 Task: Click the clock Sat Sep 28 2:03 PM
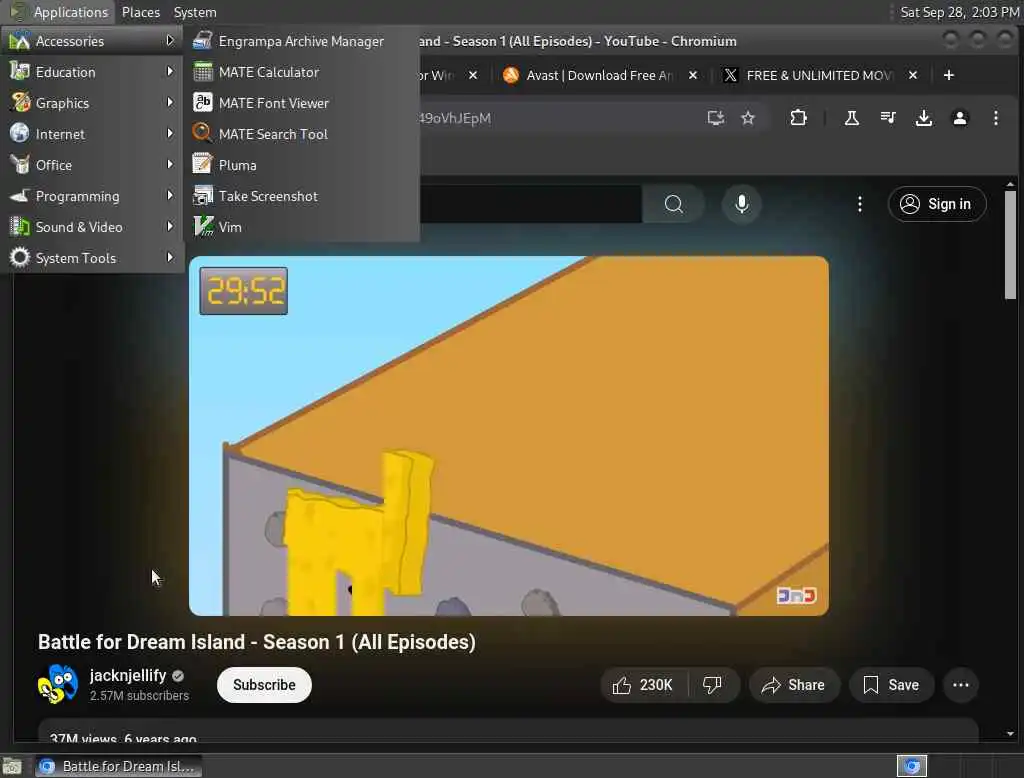pyautogui.click(x=959, y=12)
